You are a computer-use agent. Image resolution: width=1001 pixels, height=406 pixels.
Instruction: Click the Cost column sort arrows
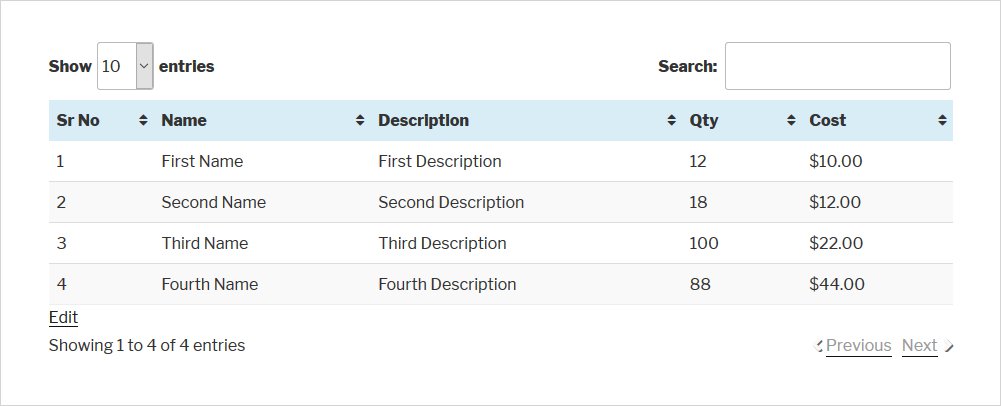pyautogui.click(x=942, y=120)
